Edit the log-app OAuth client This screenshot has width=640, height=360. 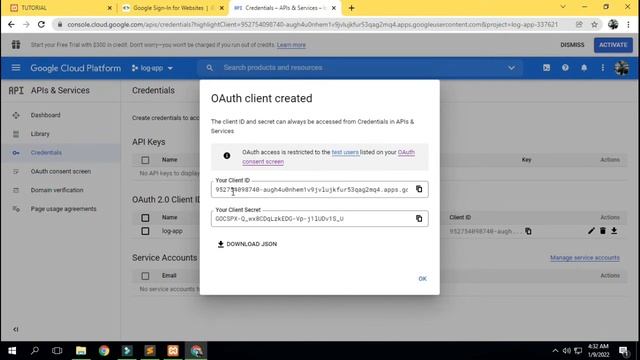click(591, 231)
